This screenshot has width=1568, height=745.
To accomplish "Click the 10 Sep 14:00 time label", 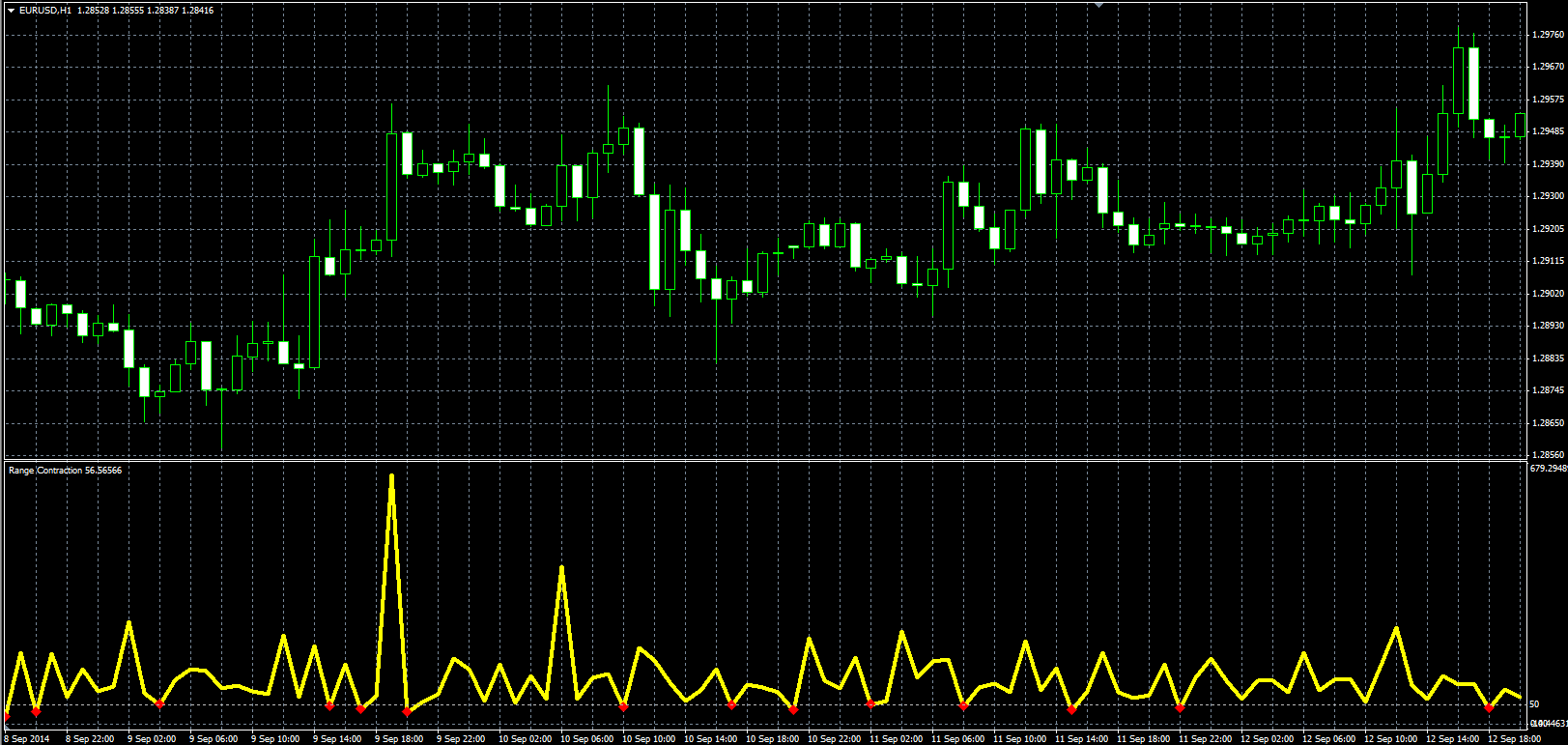I will pyautogui.click(x=710, y=739).
